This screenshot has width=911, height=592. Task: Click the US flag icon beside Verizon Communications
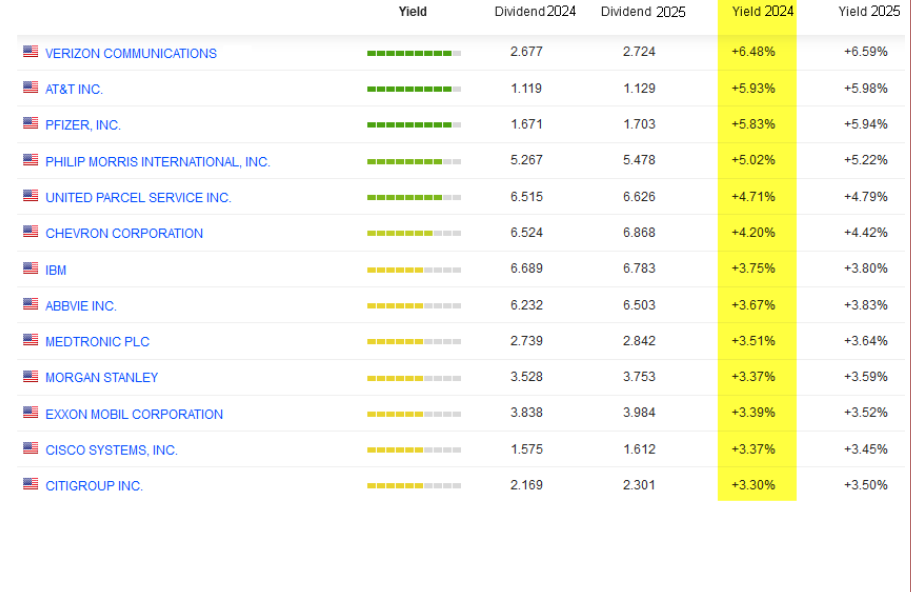(x=30, y=52)
